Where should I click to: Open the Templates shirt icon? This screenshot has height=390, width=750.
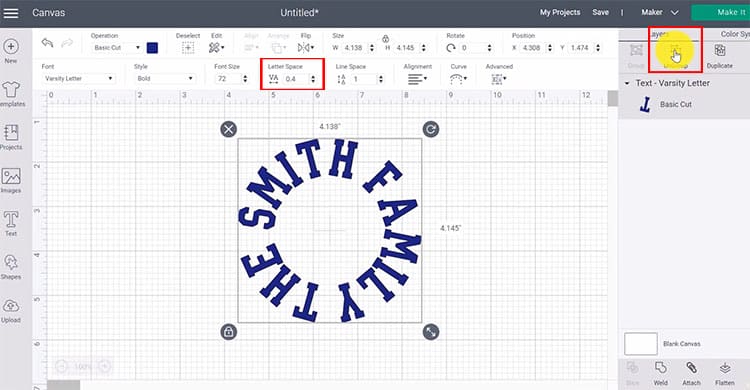point(11,94)
